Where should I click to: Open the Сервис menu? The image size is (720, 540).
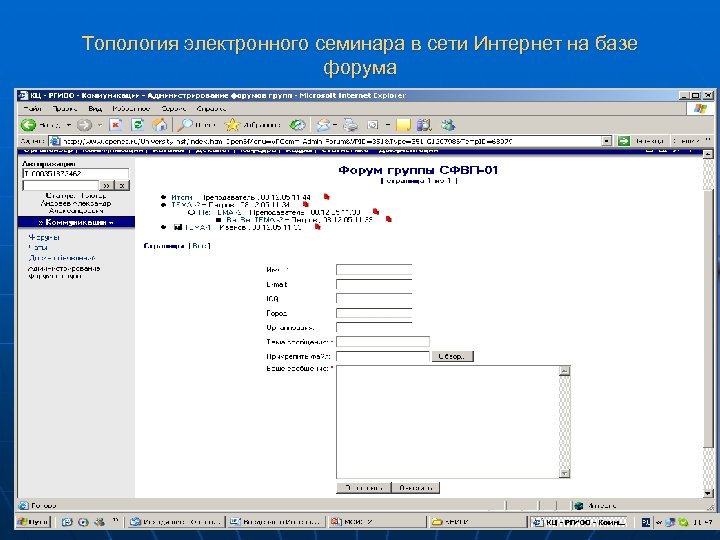(x=174, y=109)
